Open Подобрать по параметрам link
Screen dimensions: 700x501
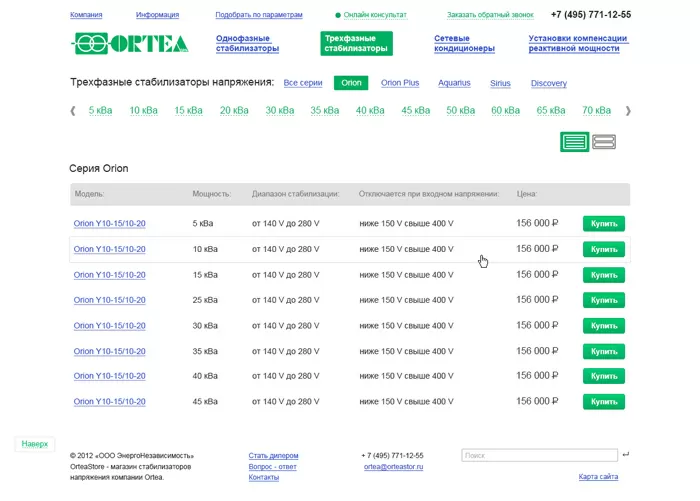(259, 15)
